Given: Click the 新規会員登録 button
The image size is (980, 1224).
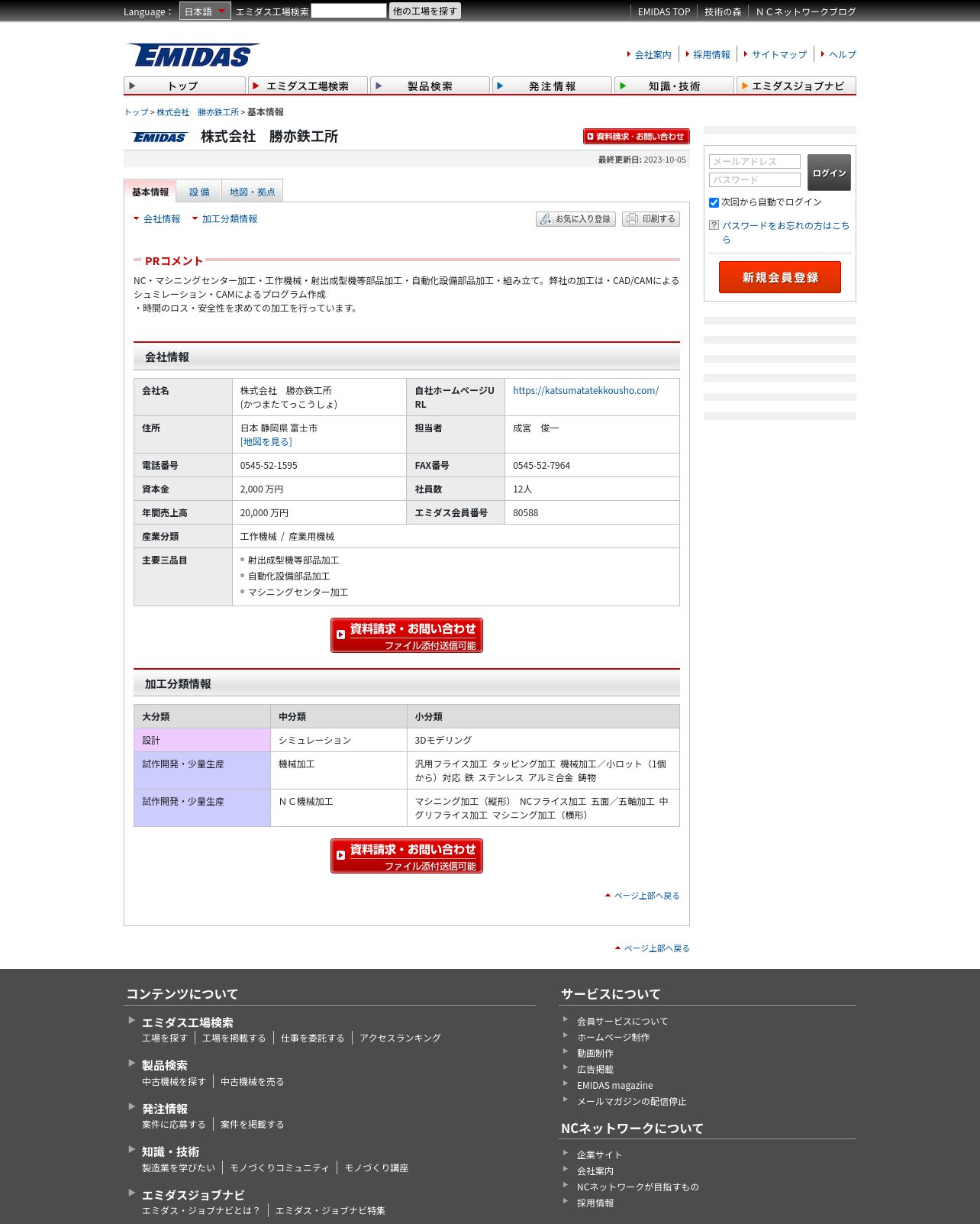Looking at the screenshot, I should point(780,277).
